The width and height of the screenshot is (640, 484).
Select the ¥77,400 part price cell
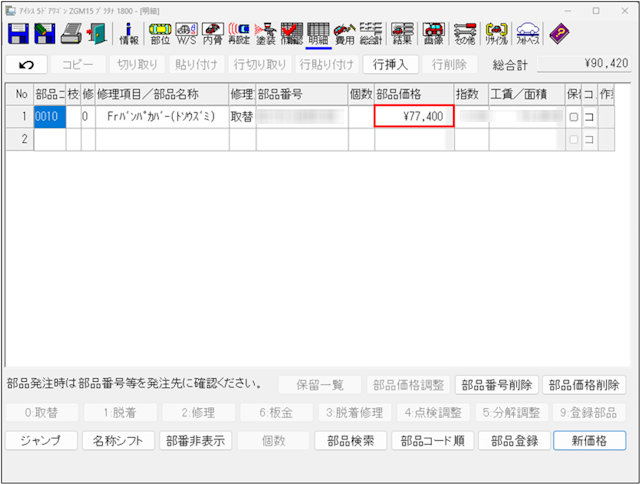(414, 116)
